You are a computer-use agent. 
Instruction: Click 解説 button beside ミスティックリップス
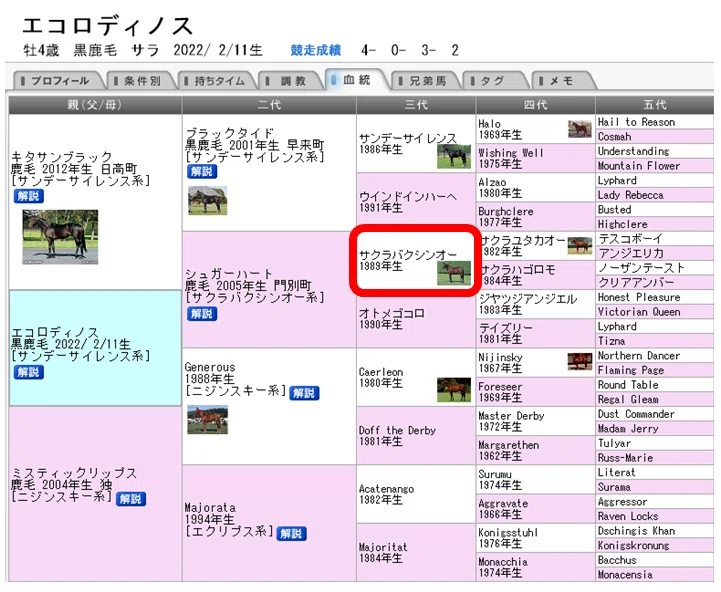[x=131, y=499]
